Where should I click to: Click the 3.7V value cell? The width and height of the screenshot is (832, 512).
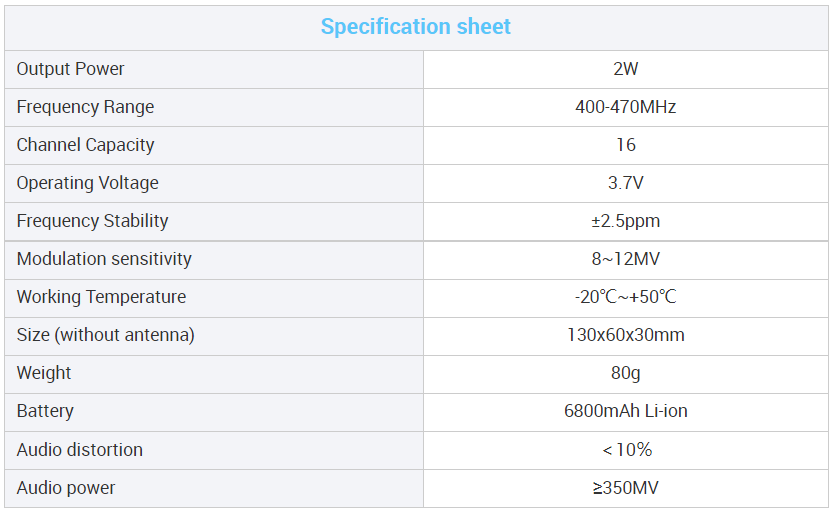626,184
